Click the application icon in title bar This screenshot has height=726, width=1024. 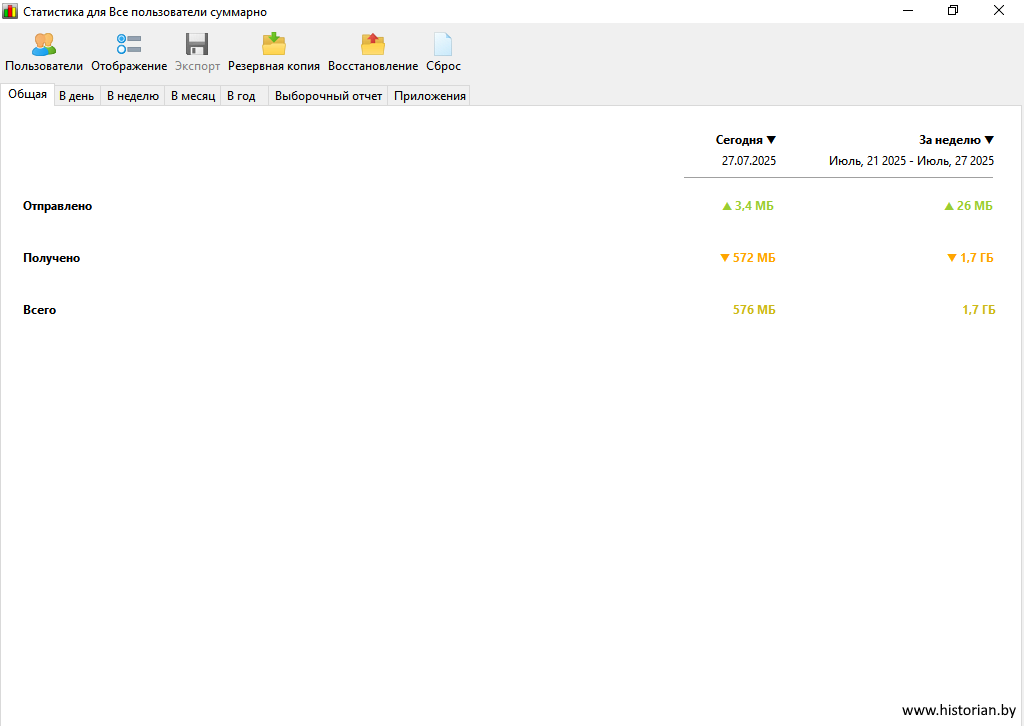tap(10, 11)
